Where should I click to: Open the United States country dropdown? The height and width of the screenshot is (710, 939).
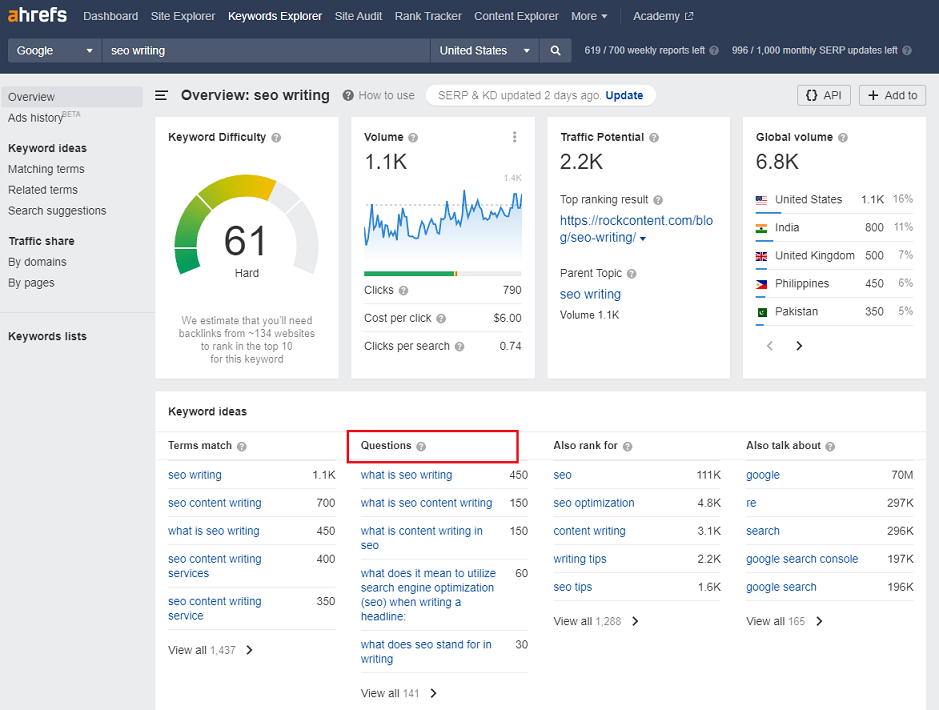click(486, 50)
